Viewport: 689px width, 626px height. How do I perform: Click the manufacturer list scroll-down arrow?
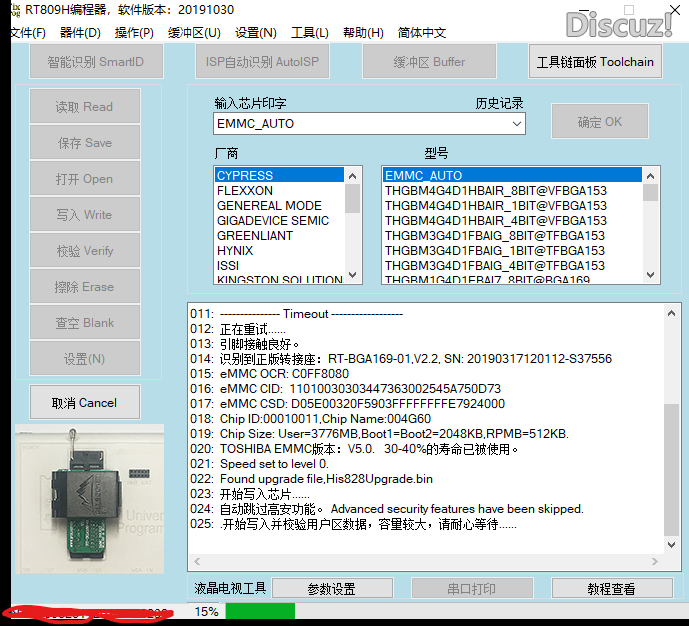pos(352,275)
